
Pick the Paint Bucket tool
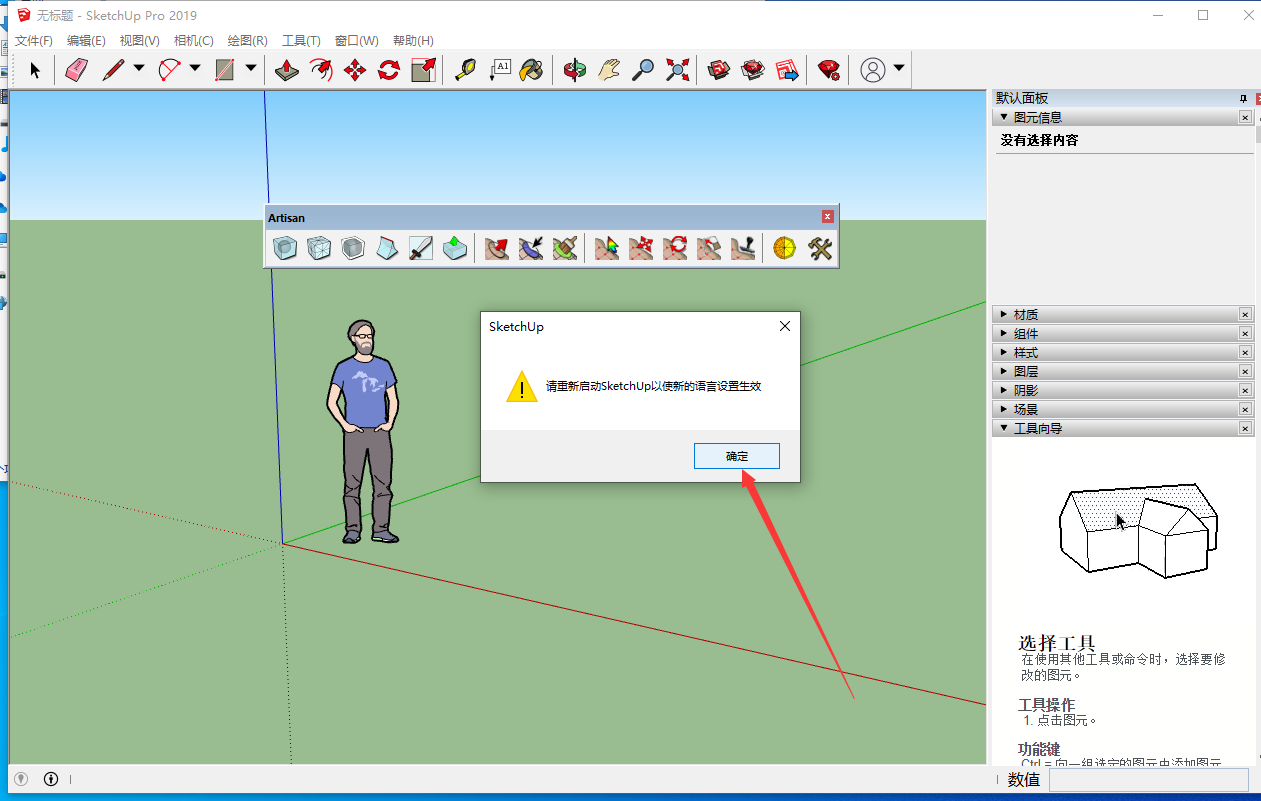click(x=533, y=69)
